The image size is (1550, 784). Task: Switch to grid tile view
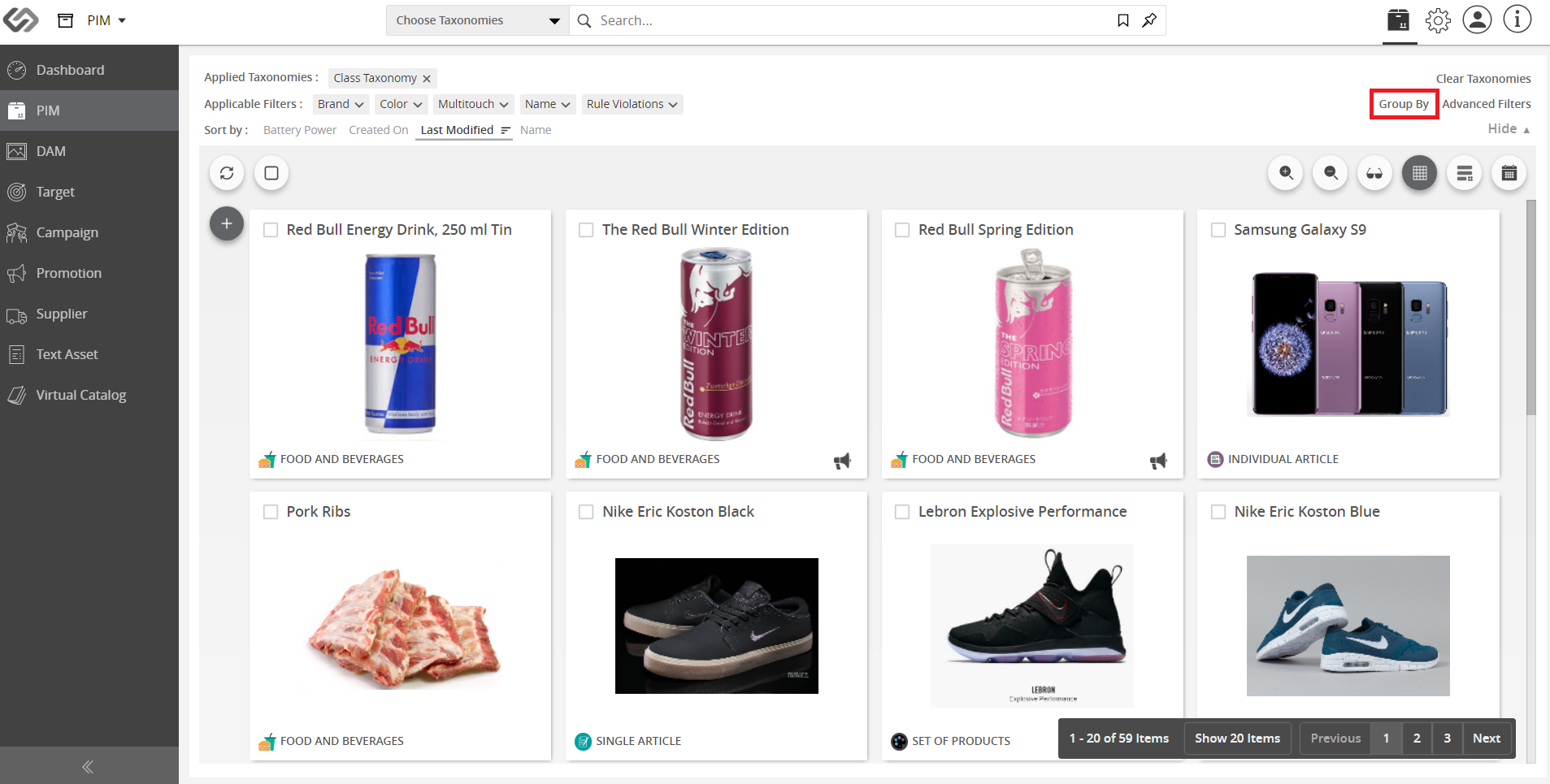click(1419, 173)
